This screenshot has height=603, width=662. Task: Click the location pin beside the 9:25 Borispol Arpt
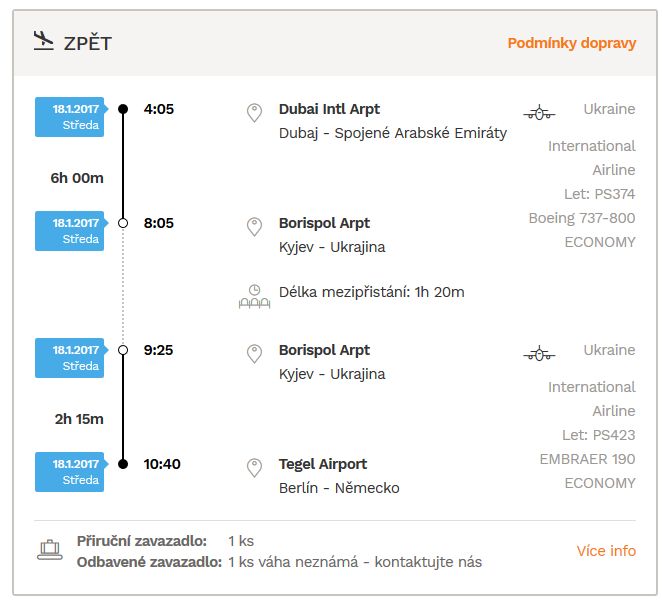(x=254, y=354)
